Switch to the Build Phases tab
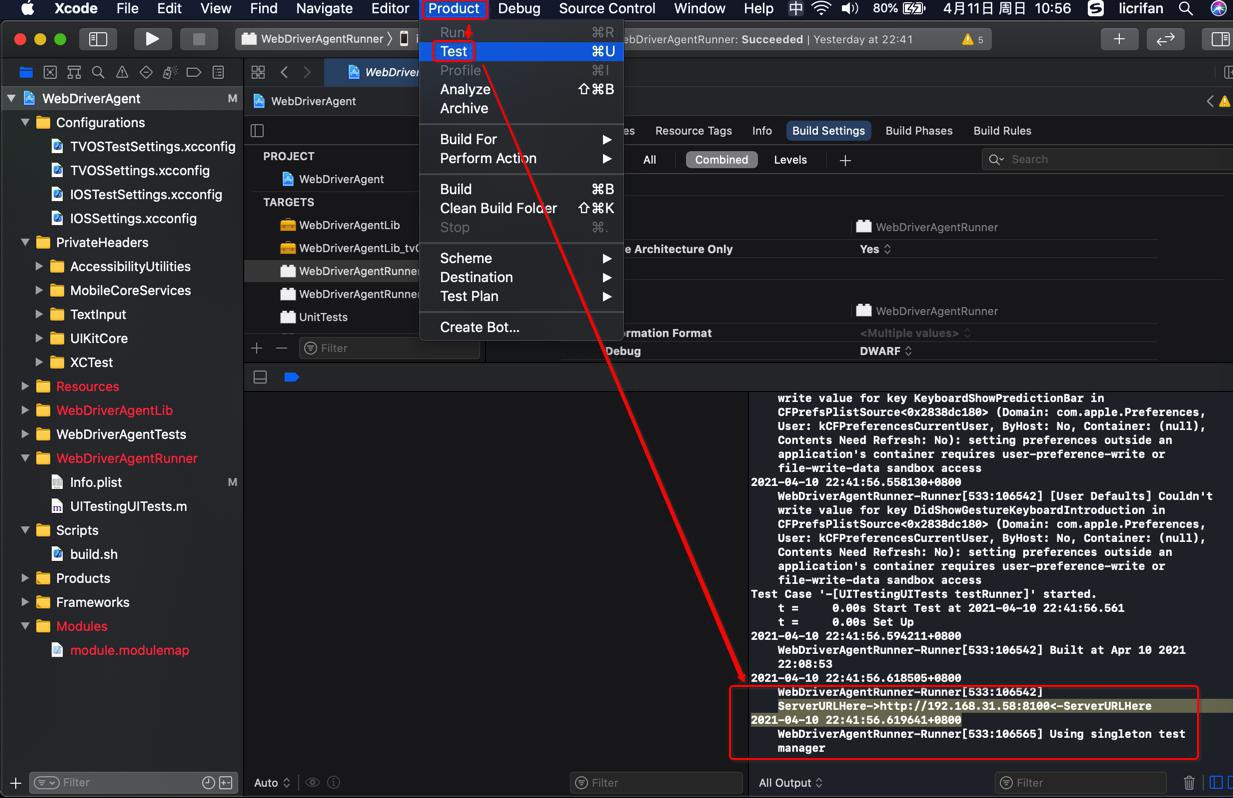The width and height of the screenshot is (1233, 798). 919,131
